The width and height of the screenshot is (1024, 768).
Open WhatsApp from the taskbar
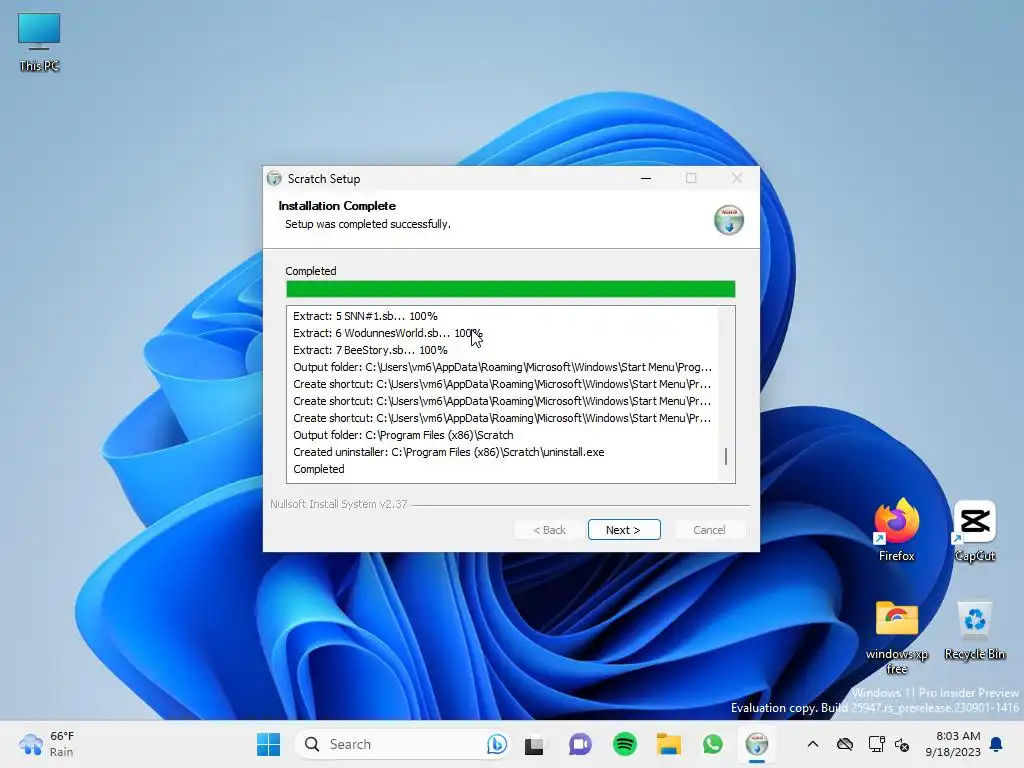click(x=713, y=744)
